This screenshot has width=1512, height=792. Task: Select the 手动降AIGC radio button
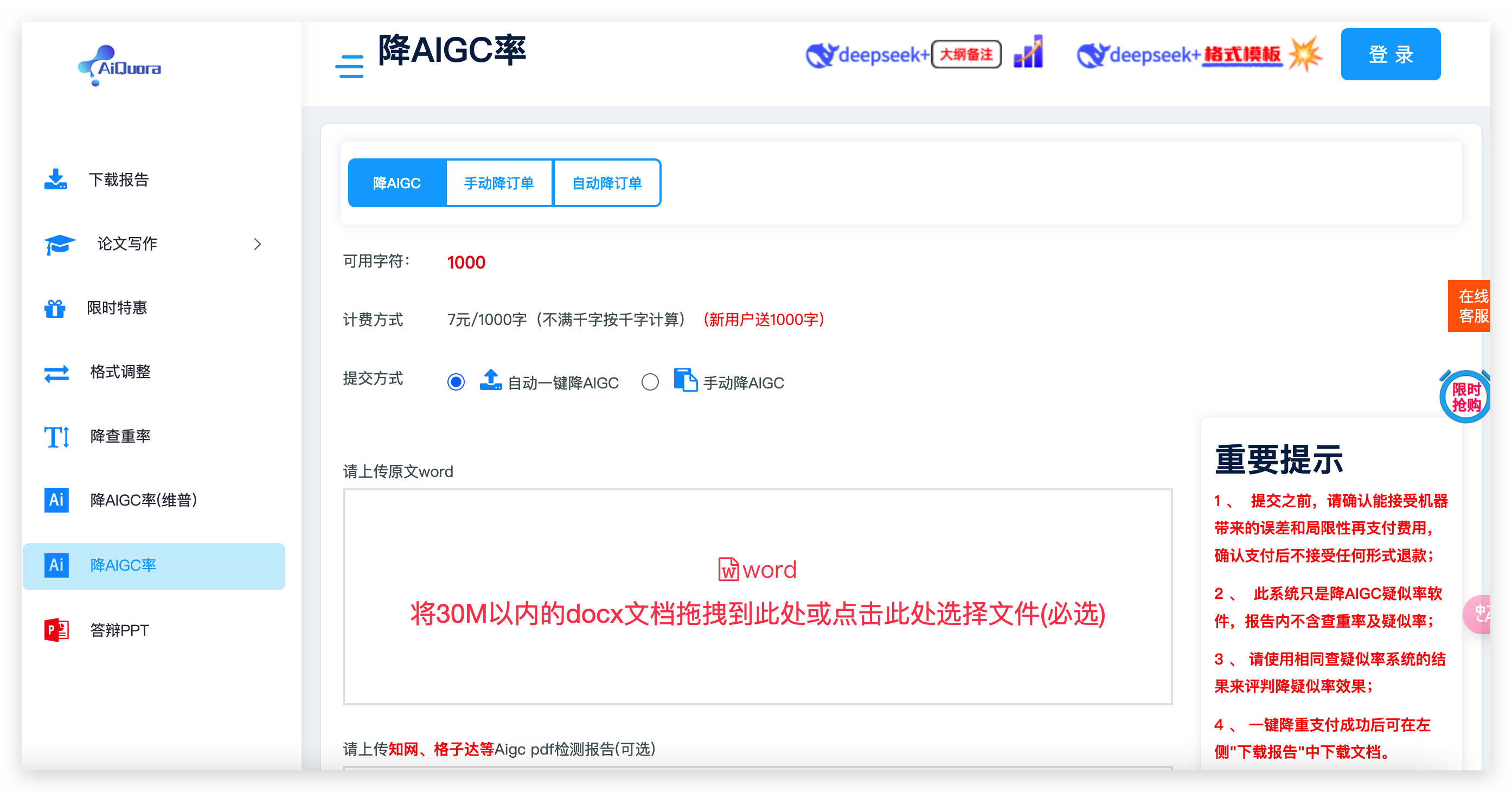pyautogui.click(x=650, y=382)
